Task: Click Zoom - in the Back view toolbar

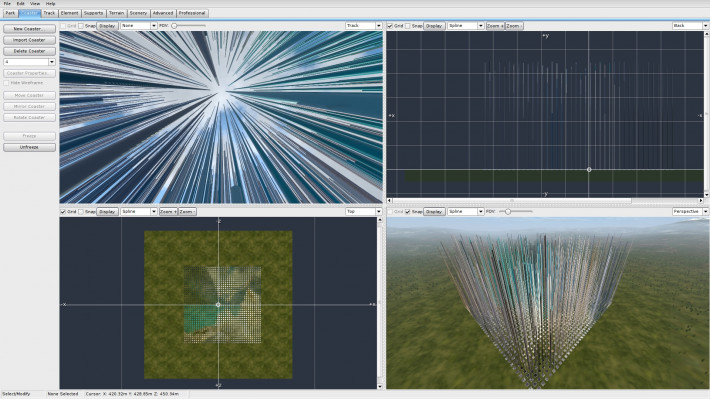Action: 514,26
